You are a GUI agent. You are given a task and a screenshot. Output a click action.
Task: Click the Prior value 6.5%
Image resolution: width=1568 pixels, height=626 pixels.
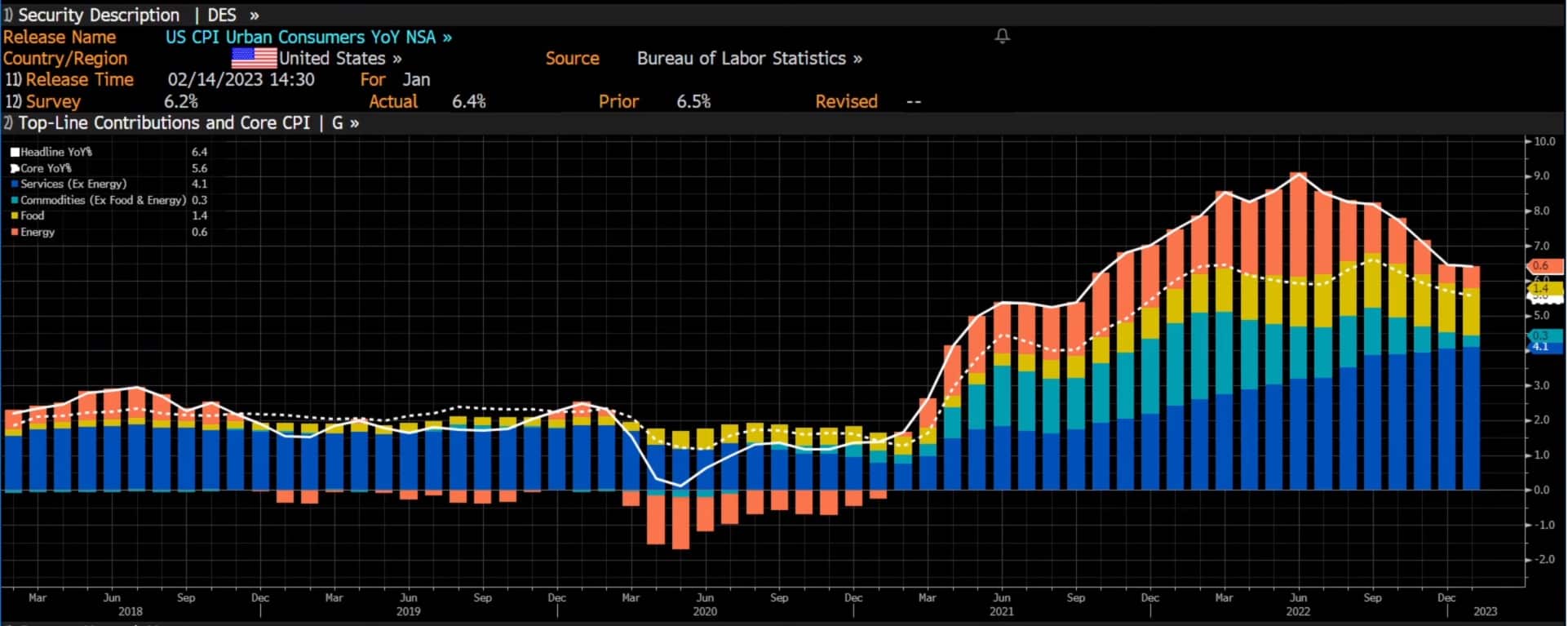click(x=693, y=101)
